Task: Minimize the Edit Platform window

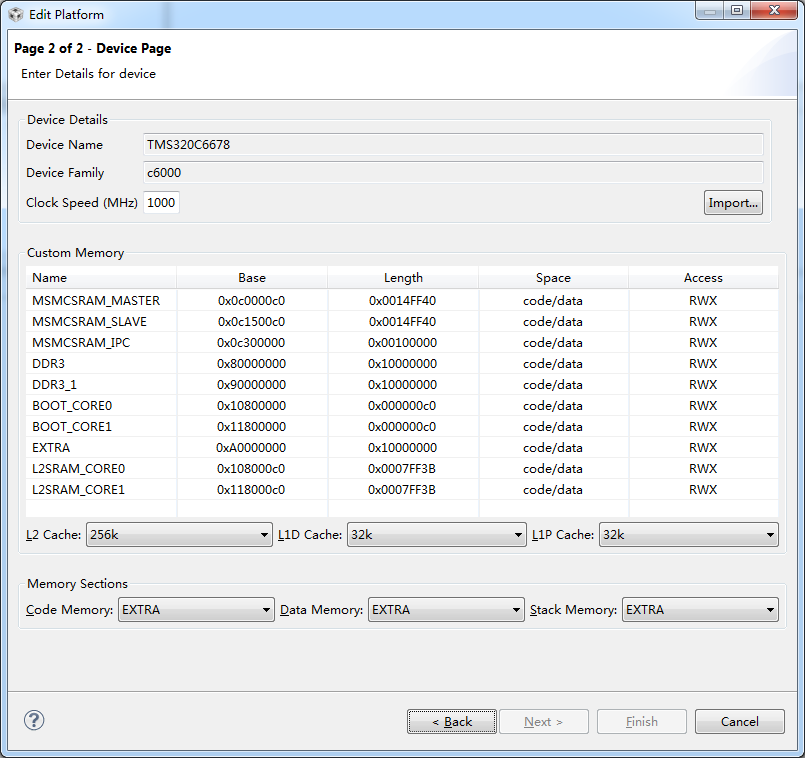Action: [710, 10]
